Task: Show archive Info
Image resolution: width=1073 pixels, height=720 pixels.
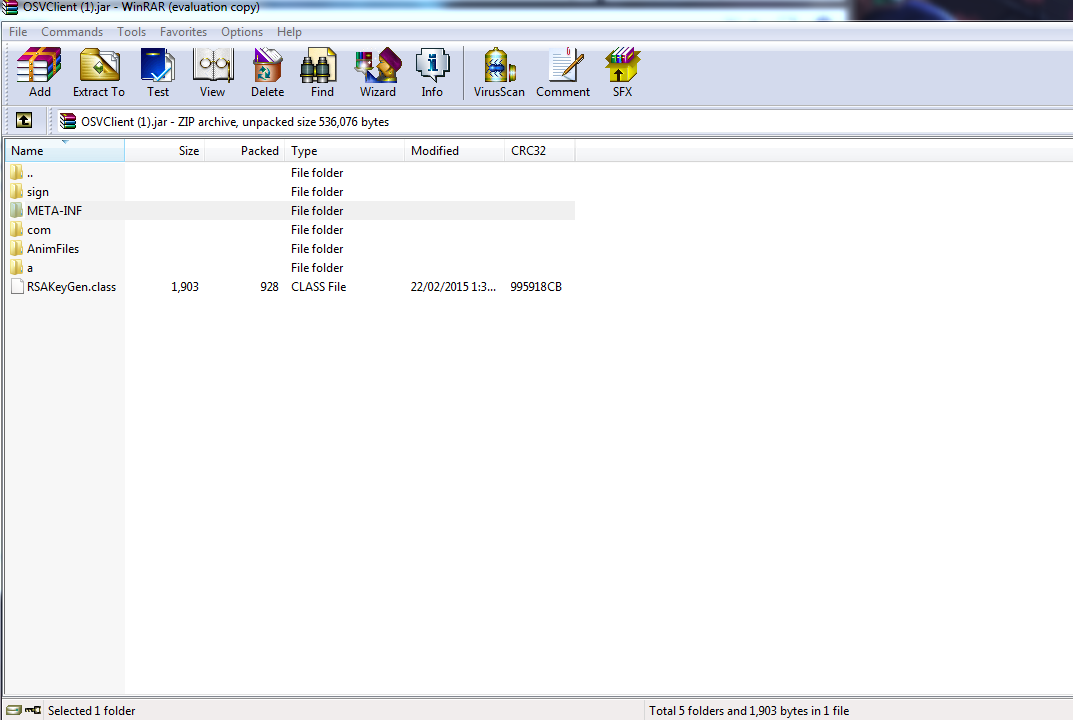Action: pyautogui.click(x=432, y=65)
